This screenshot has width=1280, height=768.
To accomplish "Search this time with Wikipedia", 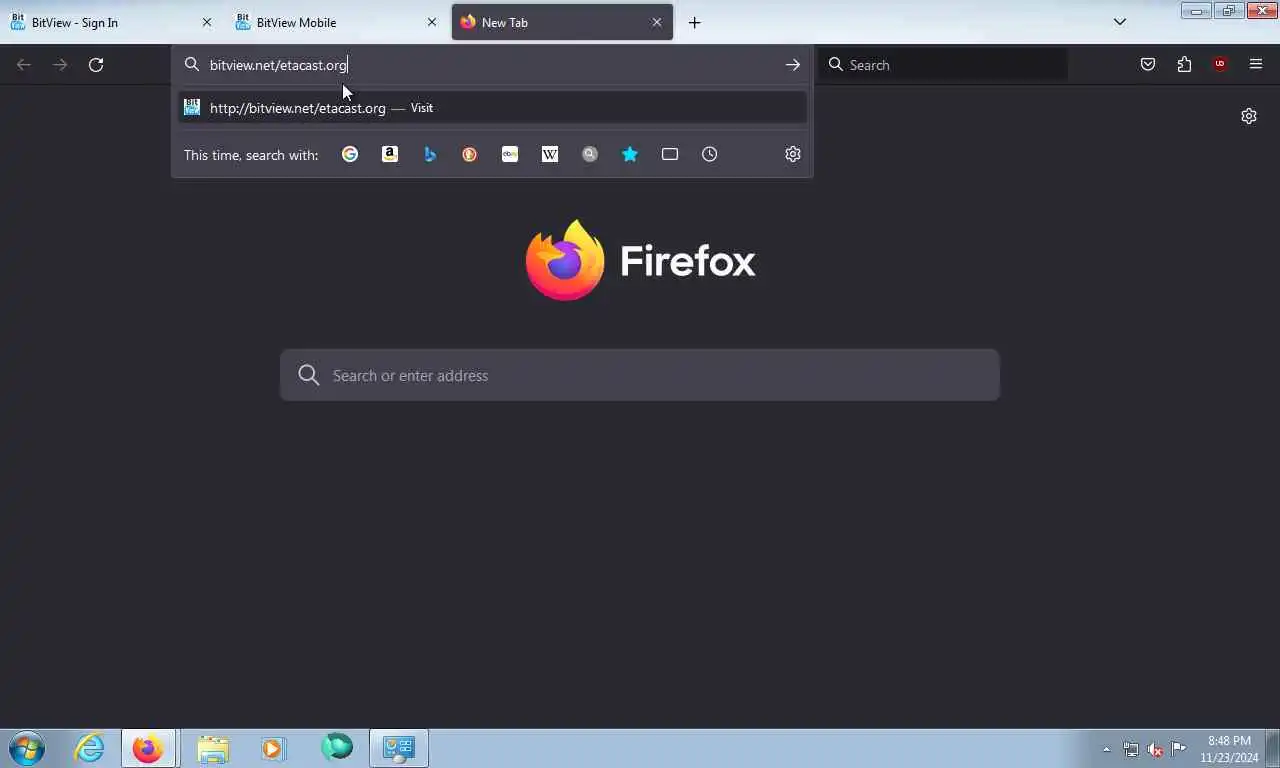I will tap(550, 154).
